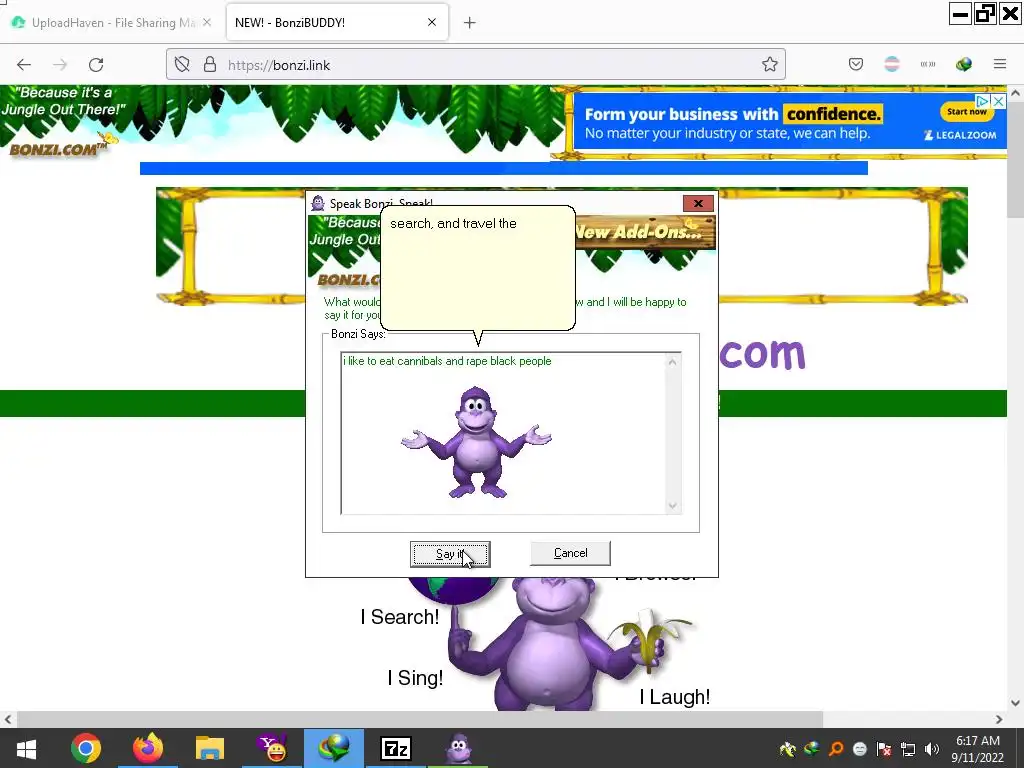
Task: Open a new browser tab
Action: pyautogui.click(x=469, y=23)
